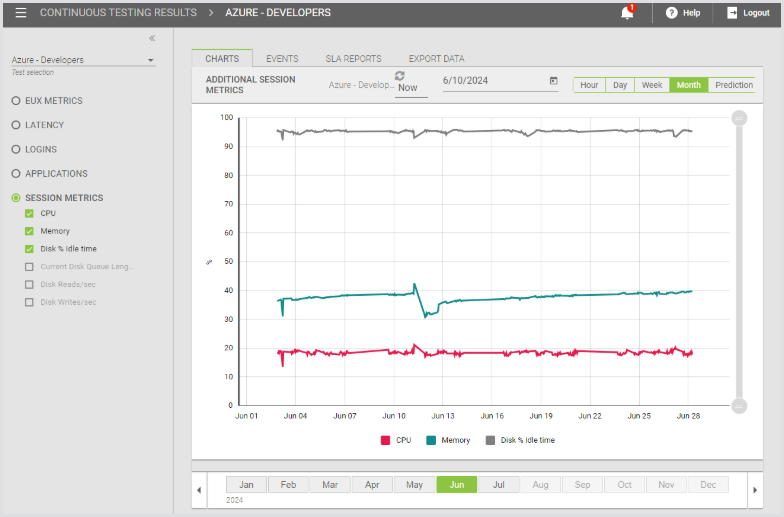Open the Azure - Developers test dropdown
Viewport: 784px width, 517px height.
point(150,60)
